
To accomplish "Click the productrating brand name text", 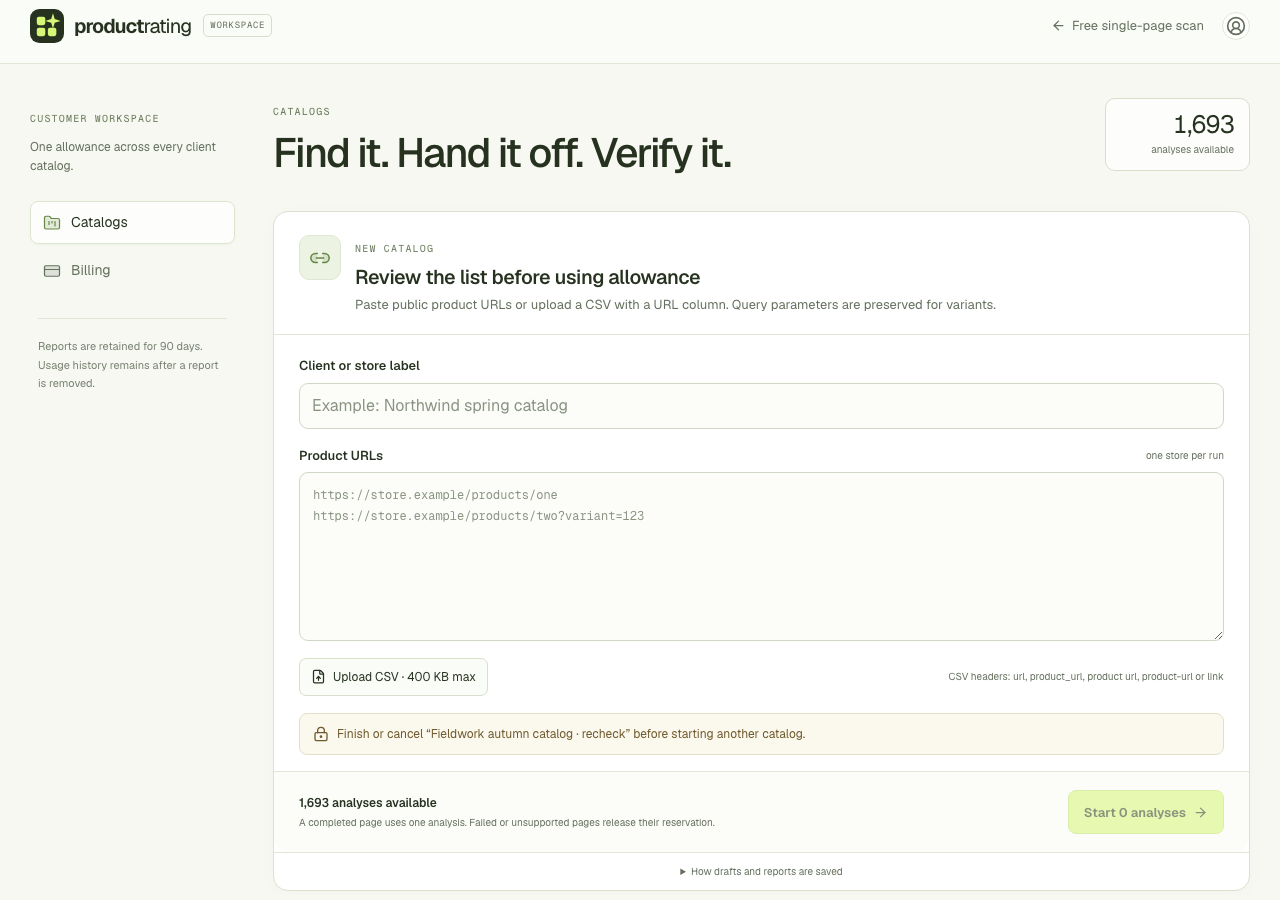I will 133,27.
